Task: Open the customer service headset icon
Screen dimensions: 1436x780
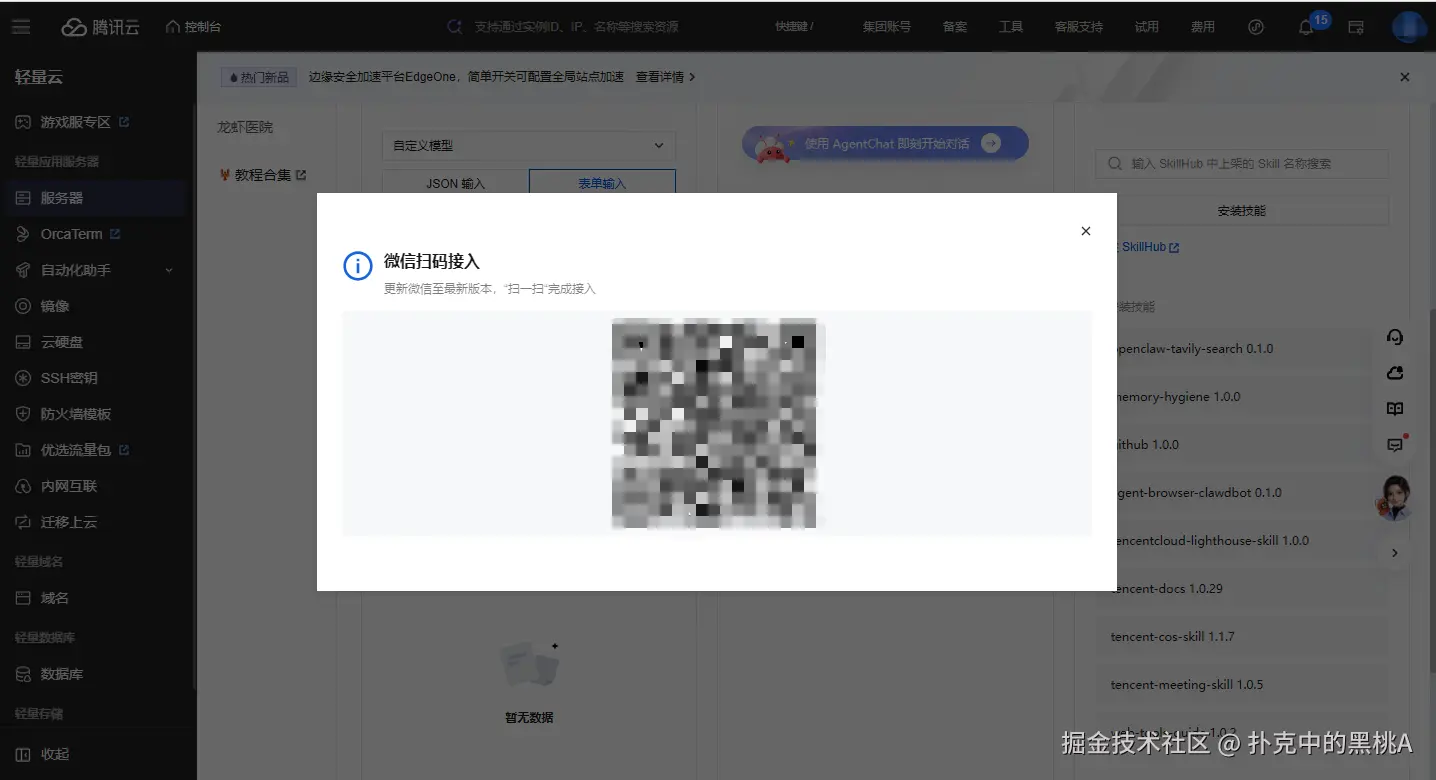Action: pos(1395,337)
